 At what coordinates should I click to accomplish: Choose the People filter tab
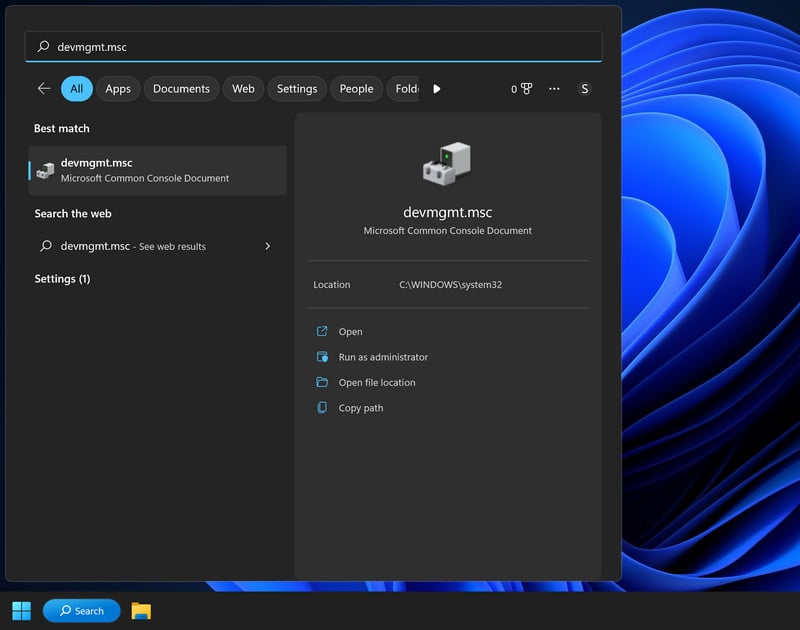click(x=356, y=89)
